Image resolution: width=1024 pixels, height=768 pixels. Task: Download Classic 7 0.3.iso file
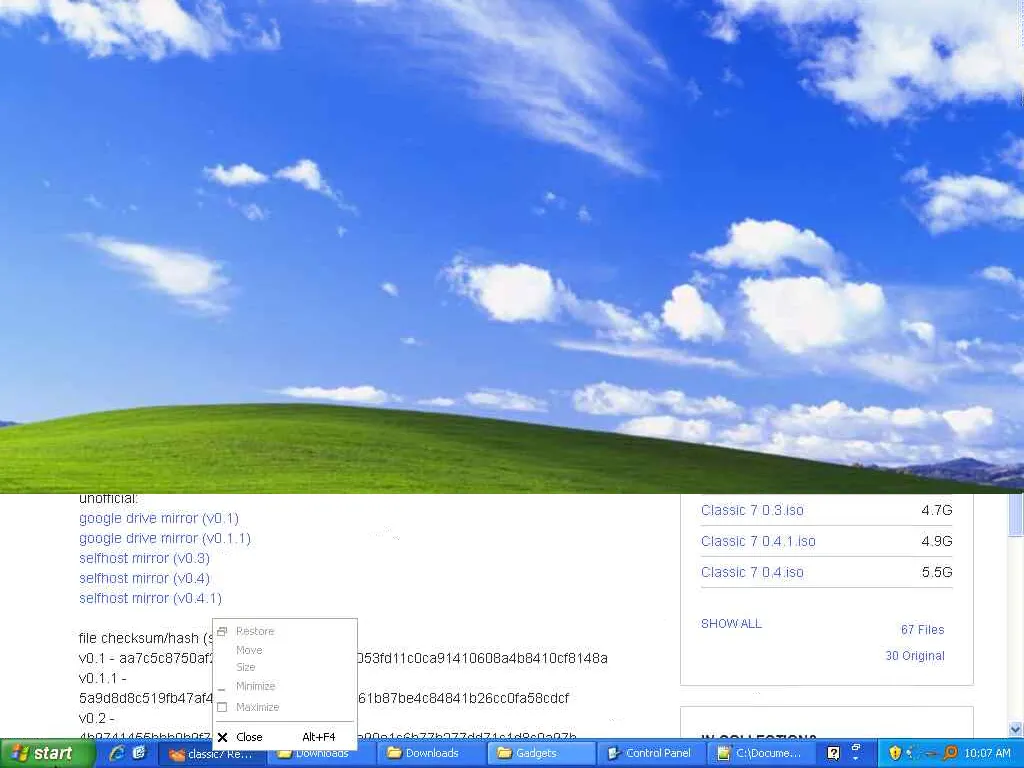(x=752, y=510)
